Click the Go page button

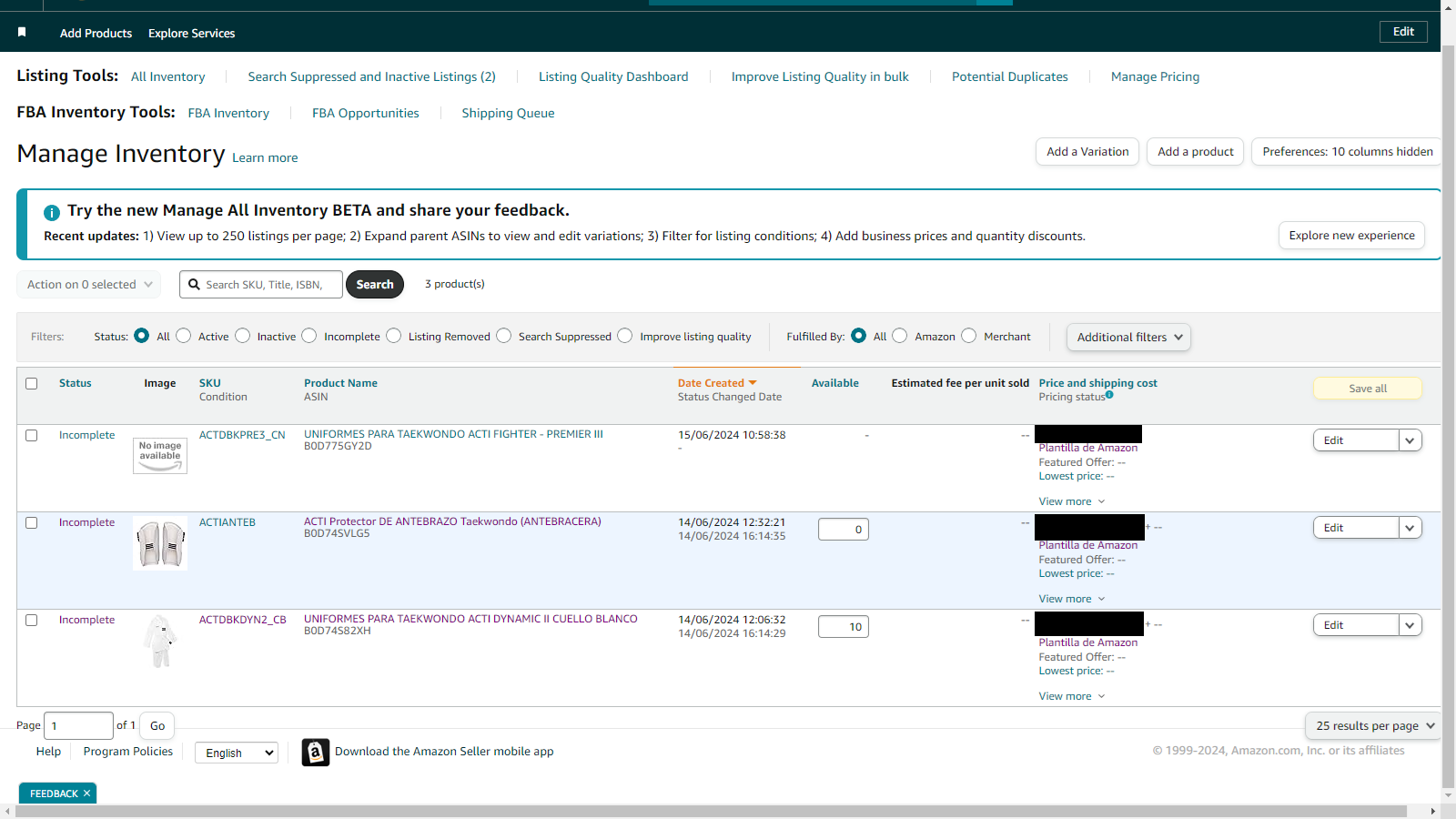click(x=157, y=725)
